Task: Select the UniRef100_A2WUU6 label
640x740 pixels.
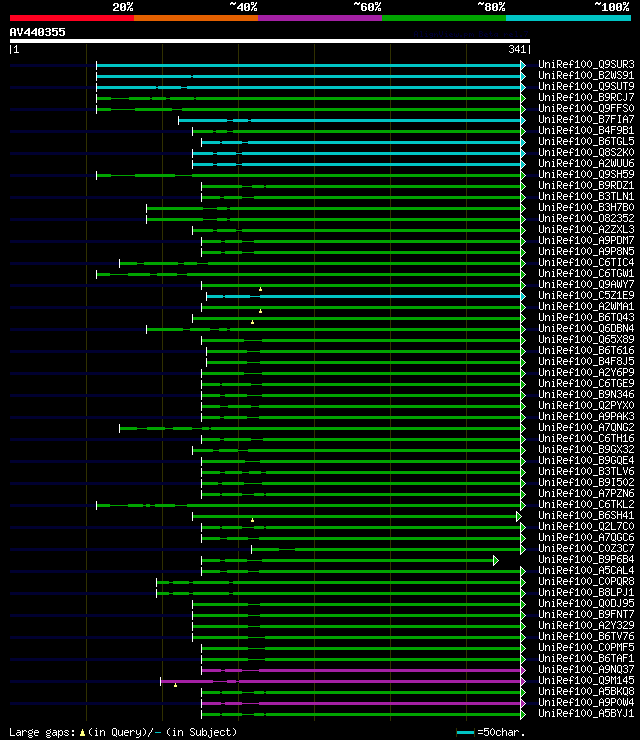Action: [586, 163]
